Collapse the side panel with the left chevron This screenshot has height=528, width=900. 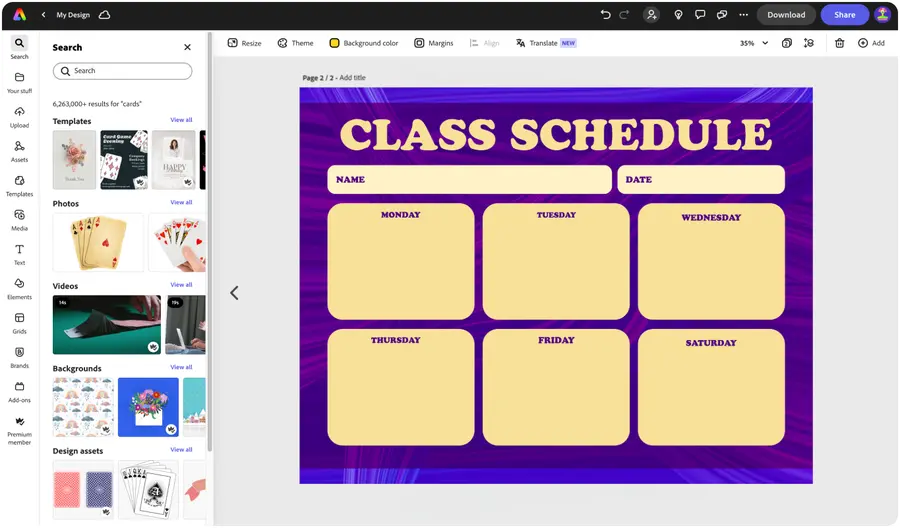pyautogui.click(x=234, y=293)
